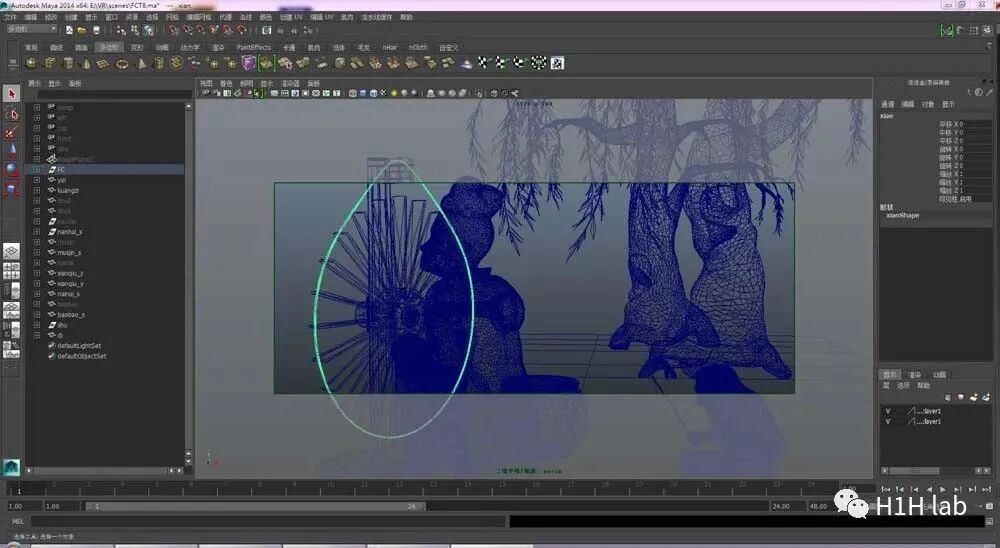Open the 通道 menu in the Channel Box
Screen dimensions: 1000x548
coord(888,104)
